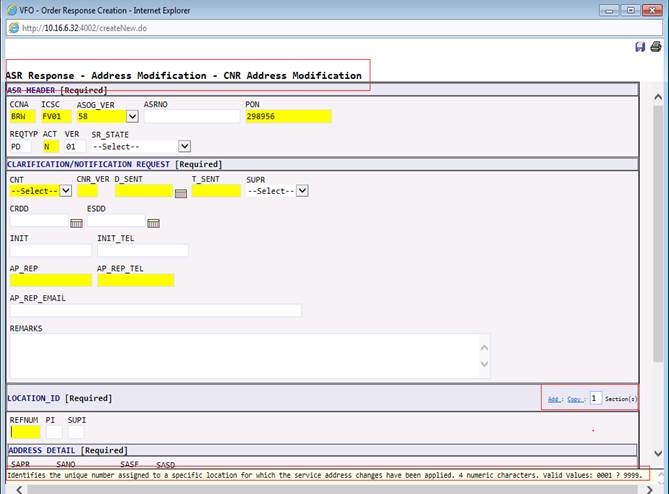Click the ACT field showing N

51,146
